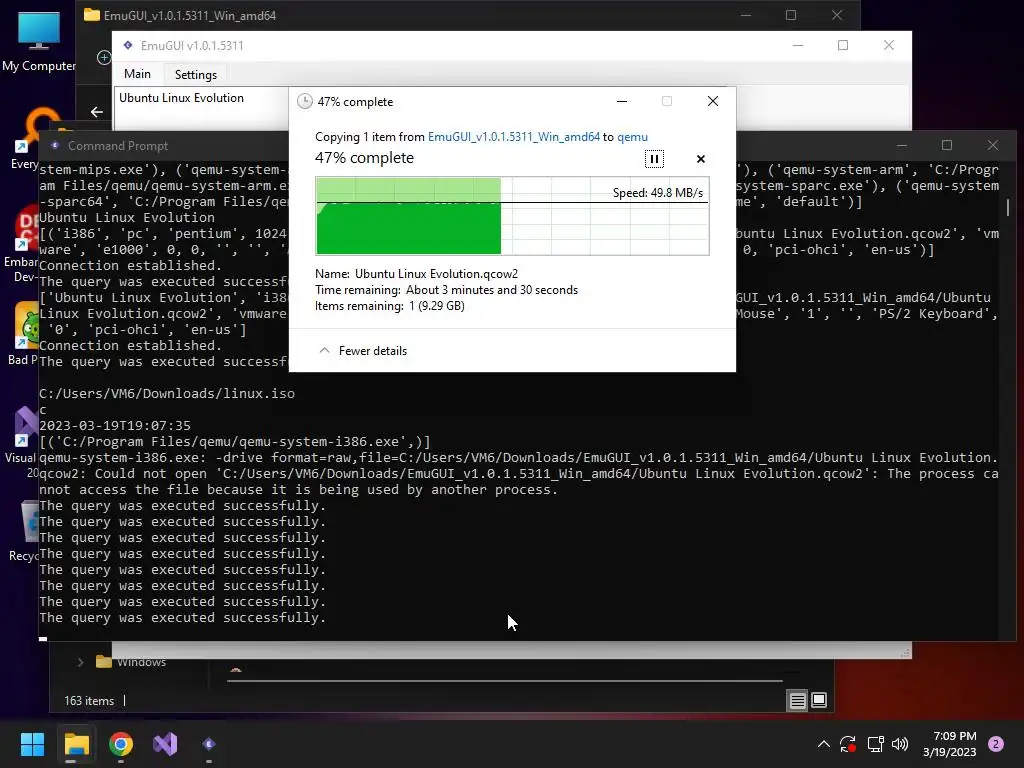
Task: Click the clock icon in copy dialog title
Action: (x=304, y=101)
